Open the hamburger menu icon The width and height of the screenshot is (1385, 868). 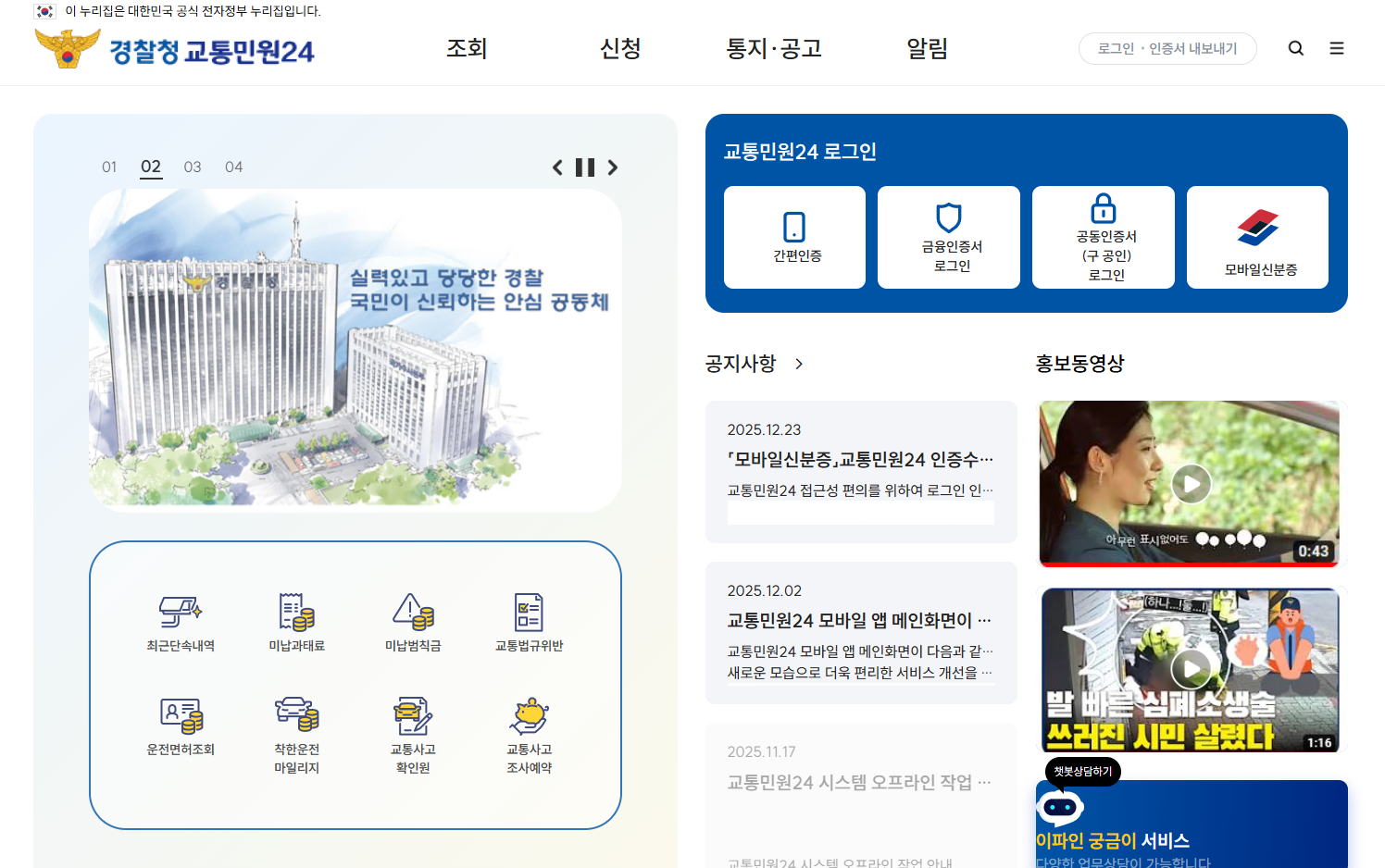(x=1337, y=48)
